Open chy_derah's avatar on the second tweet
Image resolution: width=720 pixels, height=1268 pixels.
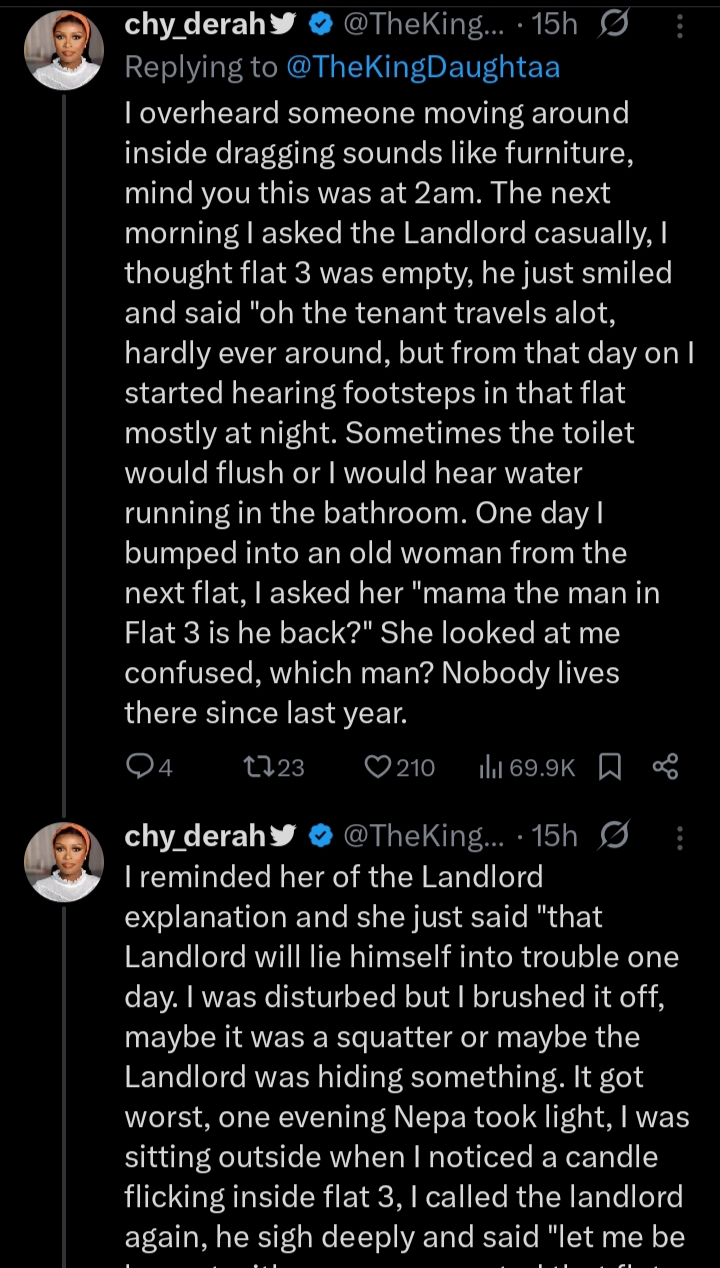[63, 861]
